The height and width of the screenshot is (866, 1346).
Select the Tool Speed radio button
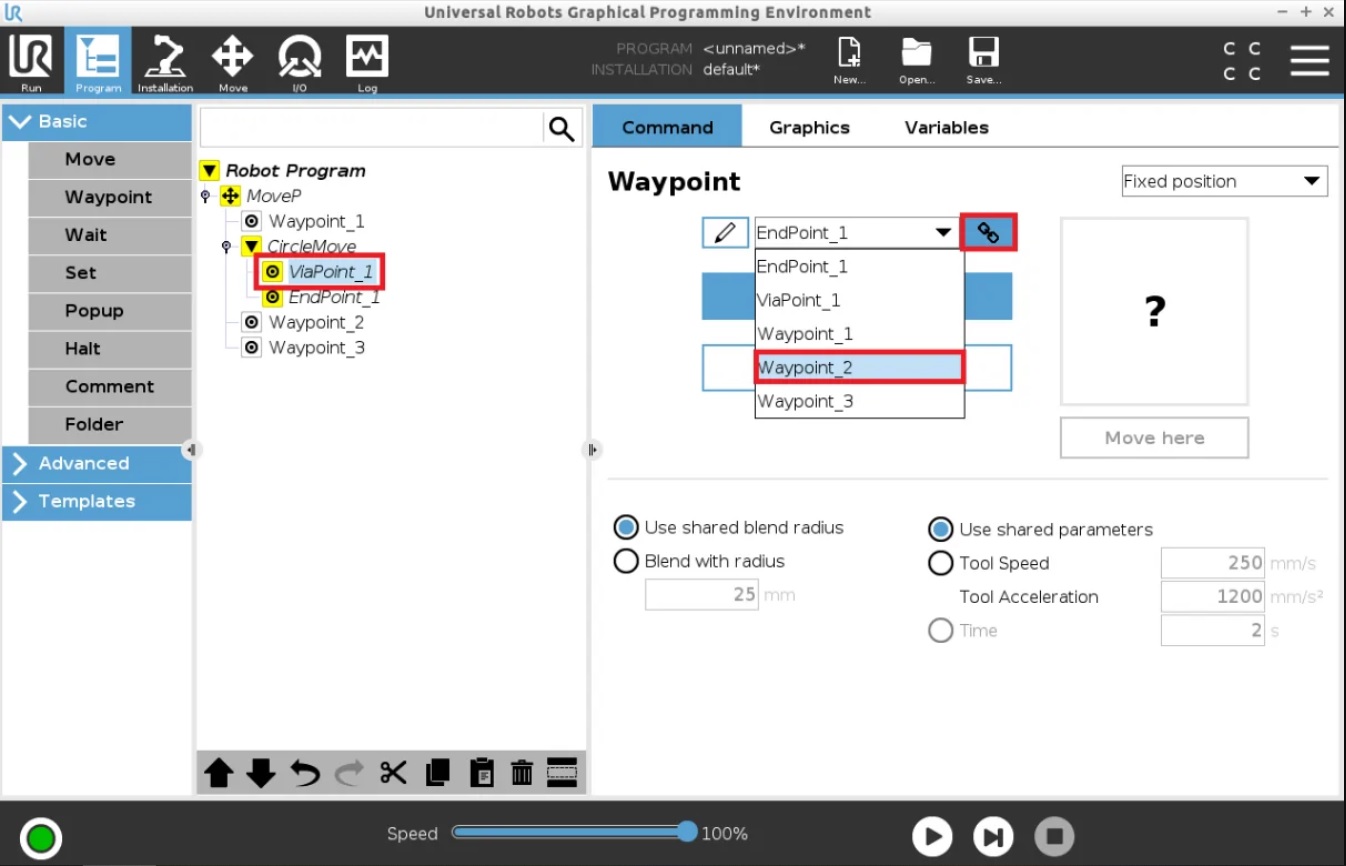940,563
